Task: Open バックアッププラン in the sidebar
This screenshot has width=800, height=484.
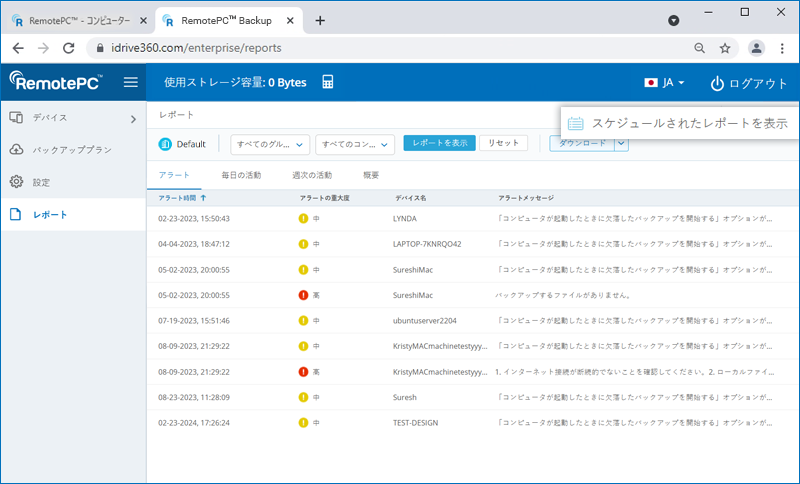Action: tap(73, 150)
